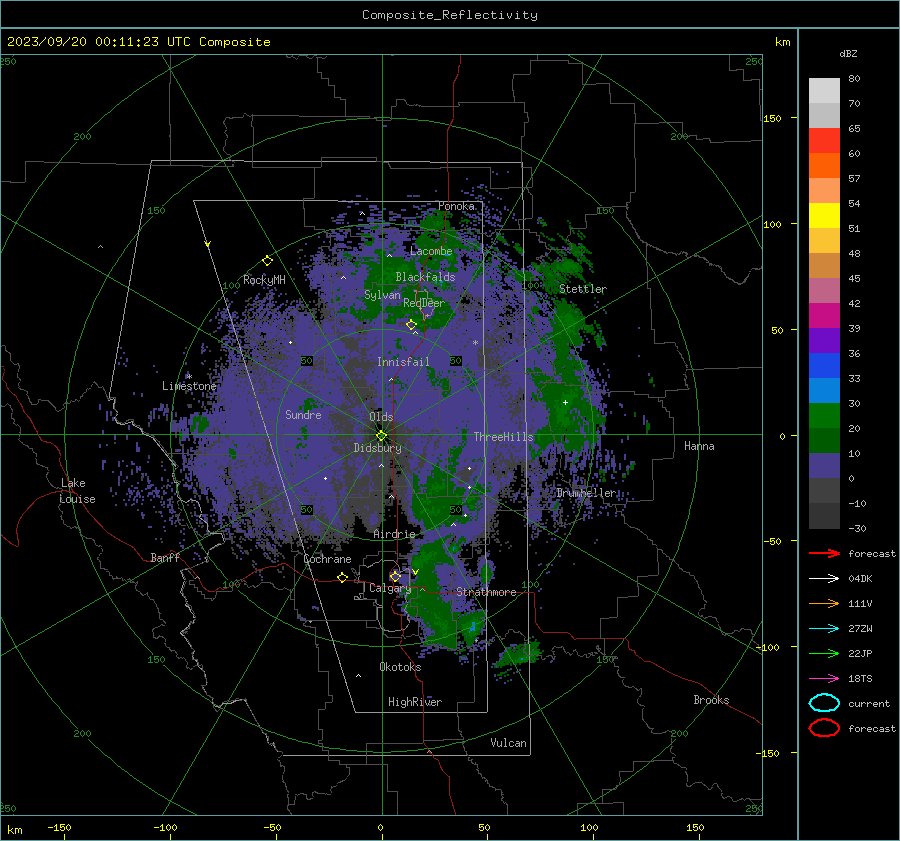Pick the red 65 dBZ color swatch
The width and height of the screenshot is (900, 841).
point(824,141)
